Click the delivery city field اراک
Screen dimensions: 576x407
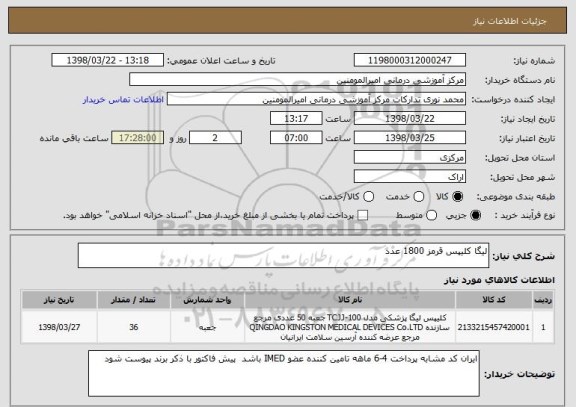point(410,177)
